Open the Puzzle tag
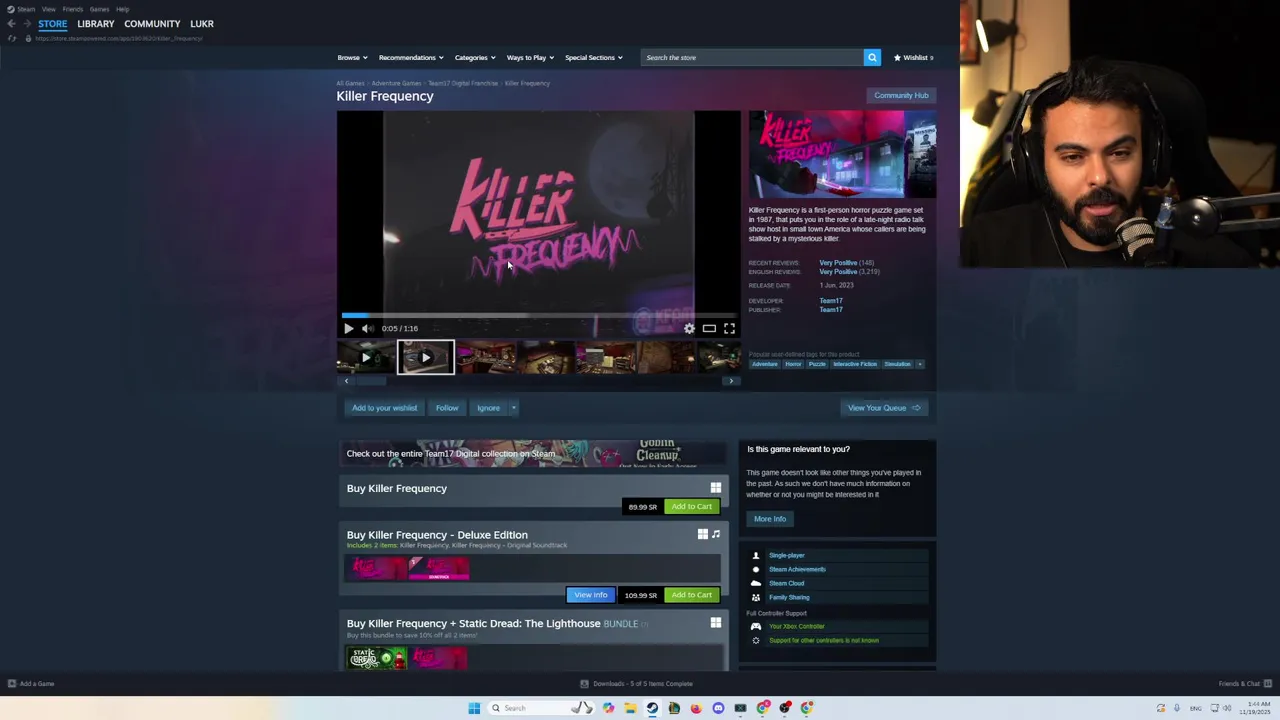 pyautogui.click(x=817, y=364)
